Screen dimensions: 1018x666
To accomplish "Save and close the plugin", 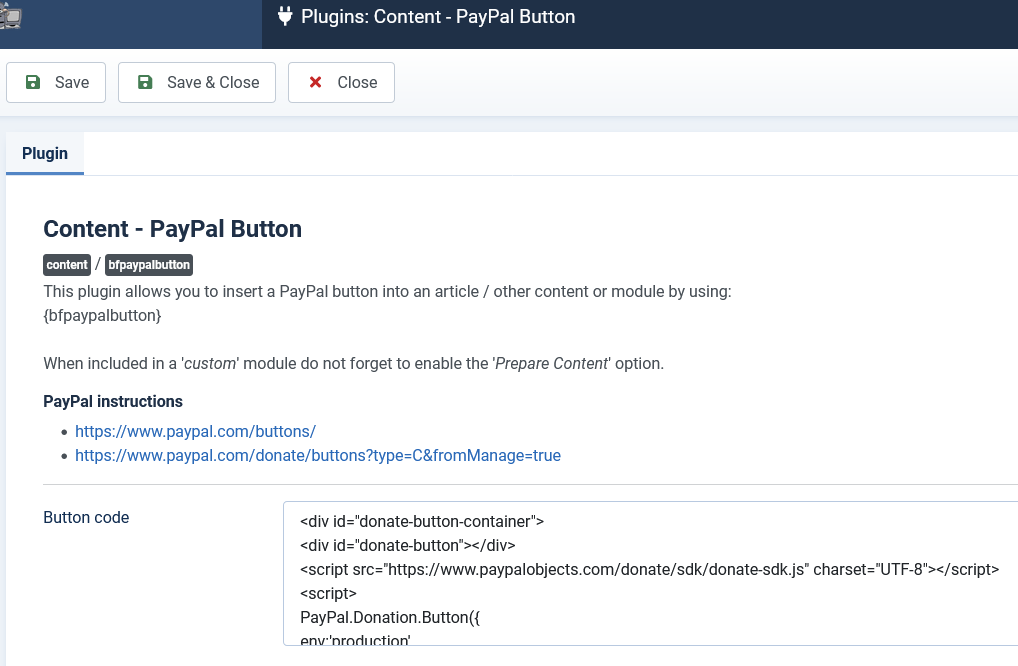I will tap(197, 82).
